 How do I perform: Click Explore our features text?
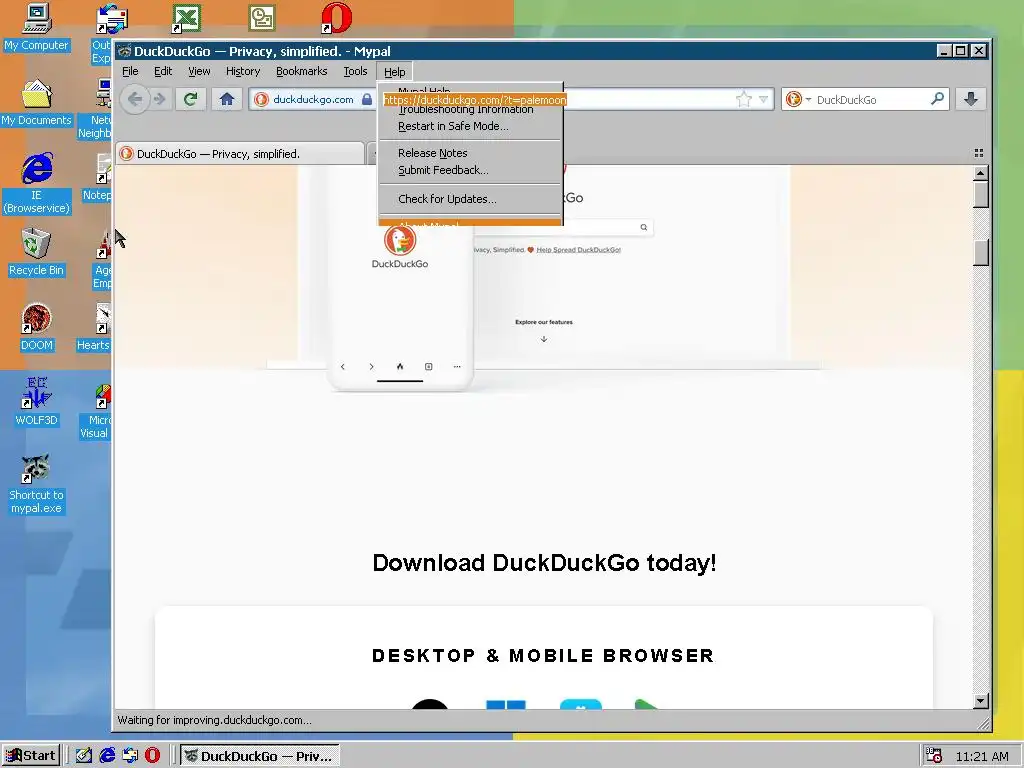(543, 322)
